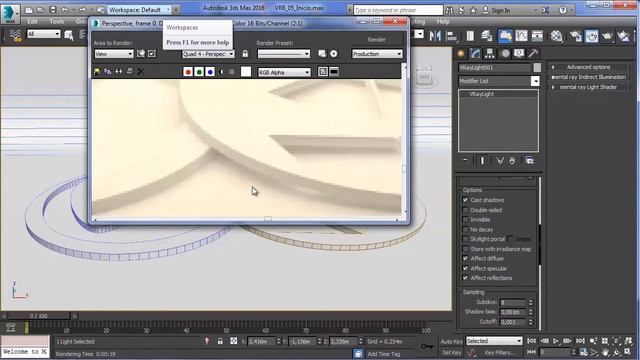
Task: Toggle the Affect diffuse checkbox
Action: pos(465,258)
